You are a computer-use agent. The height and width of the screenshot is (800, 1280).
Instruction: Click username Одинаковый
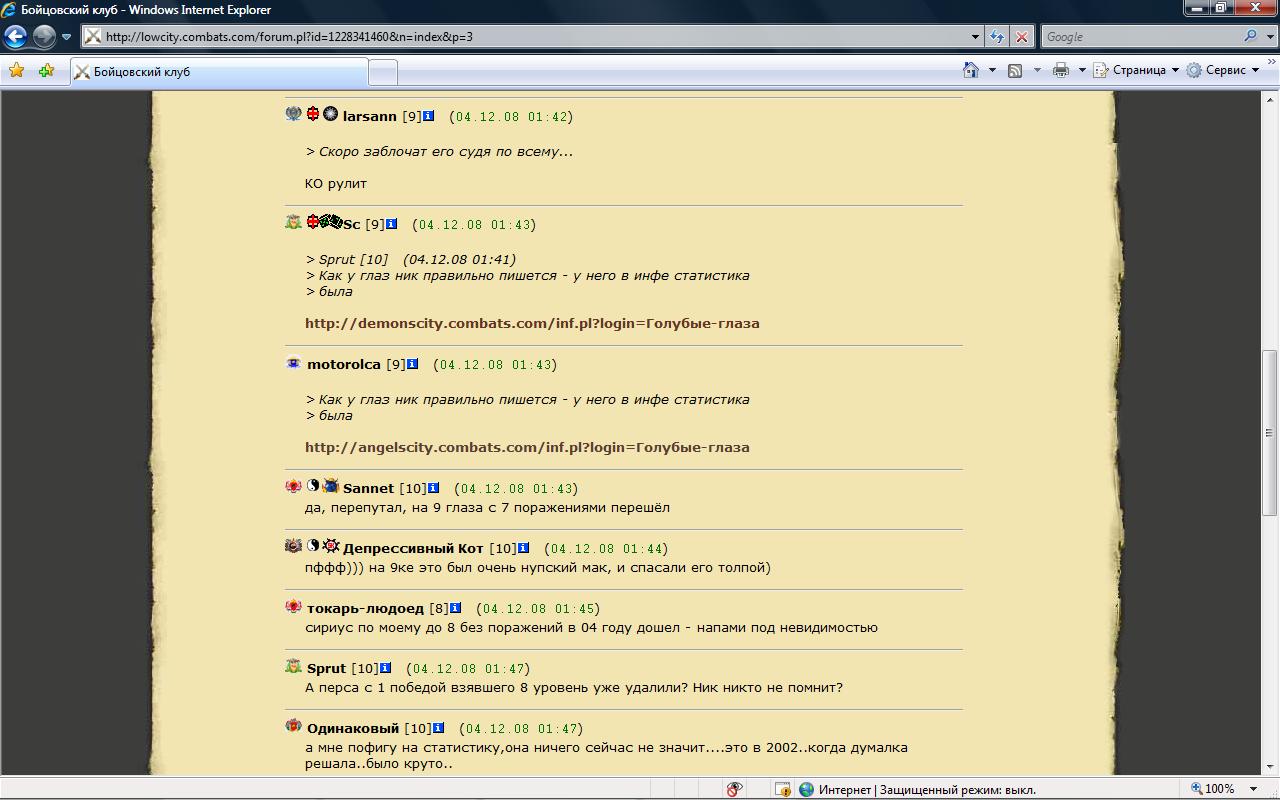pos(353,728)
